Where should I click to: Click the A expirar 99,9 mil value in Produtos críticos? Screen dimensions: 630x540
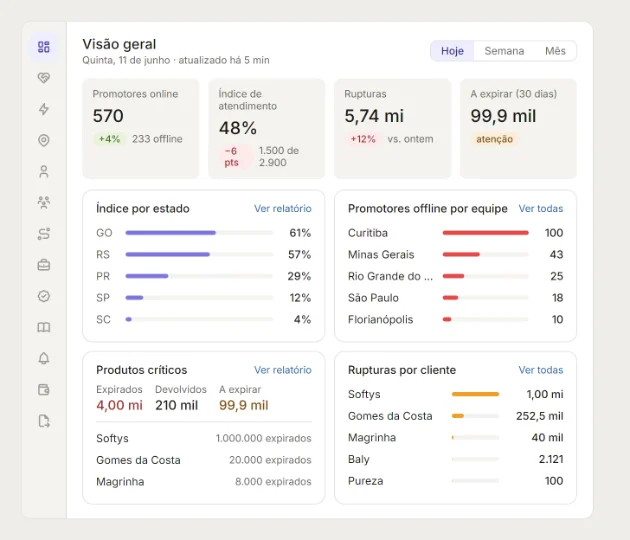[243, 405]
